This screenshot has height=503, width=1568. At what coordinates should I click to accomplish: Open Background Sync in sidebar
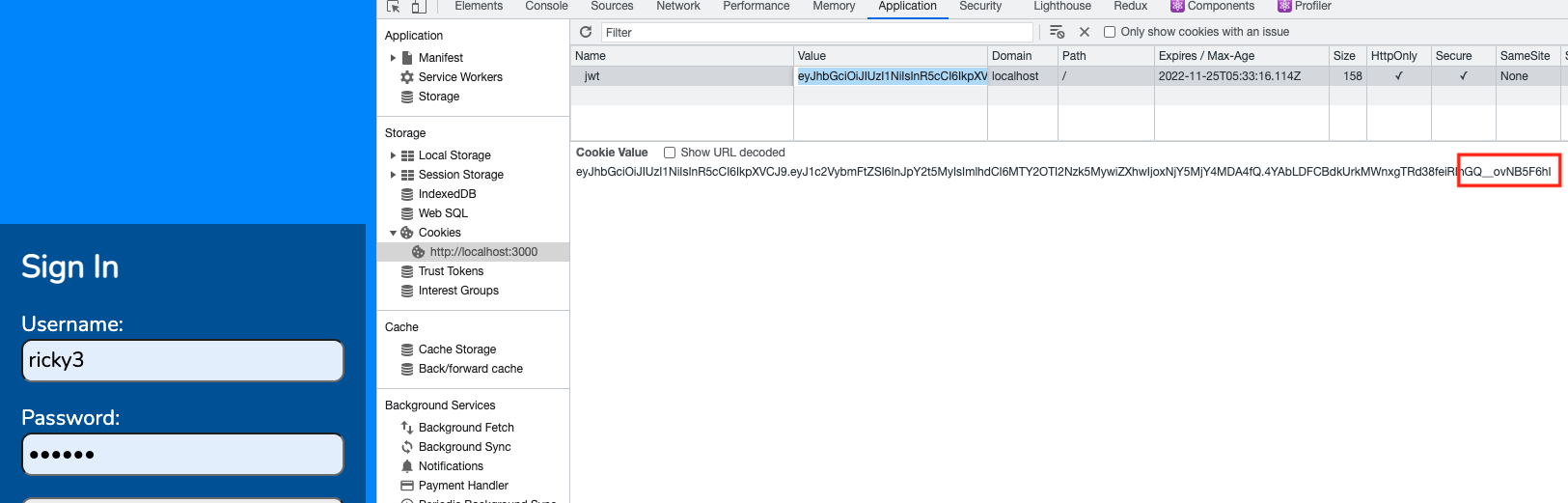464,447
